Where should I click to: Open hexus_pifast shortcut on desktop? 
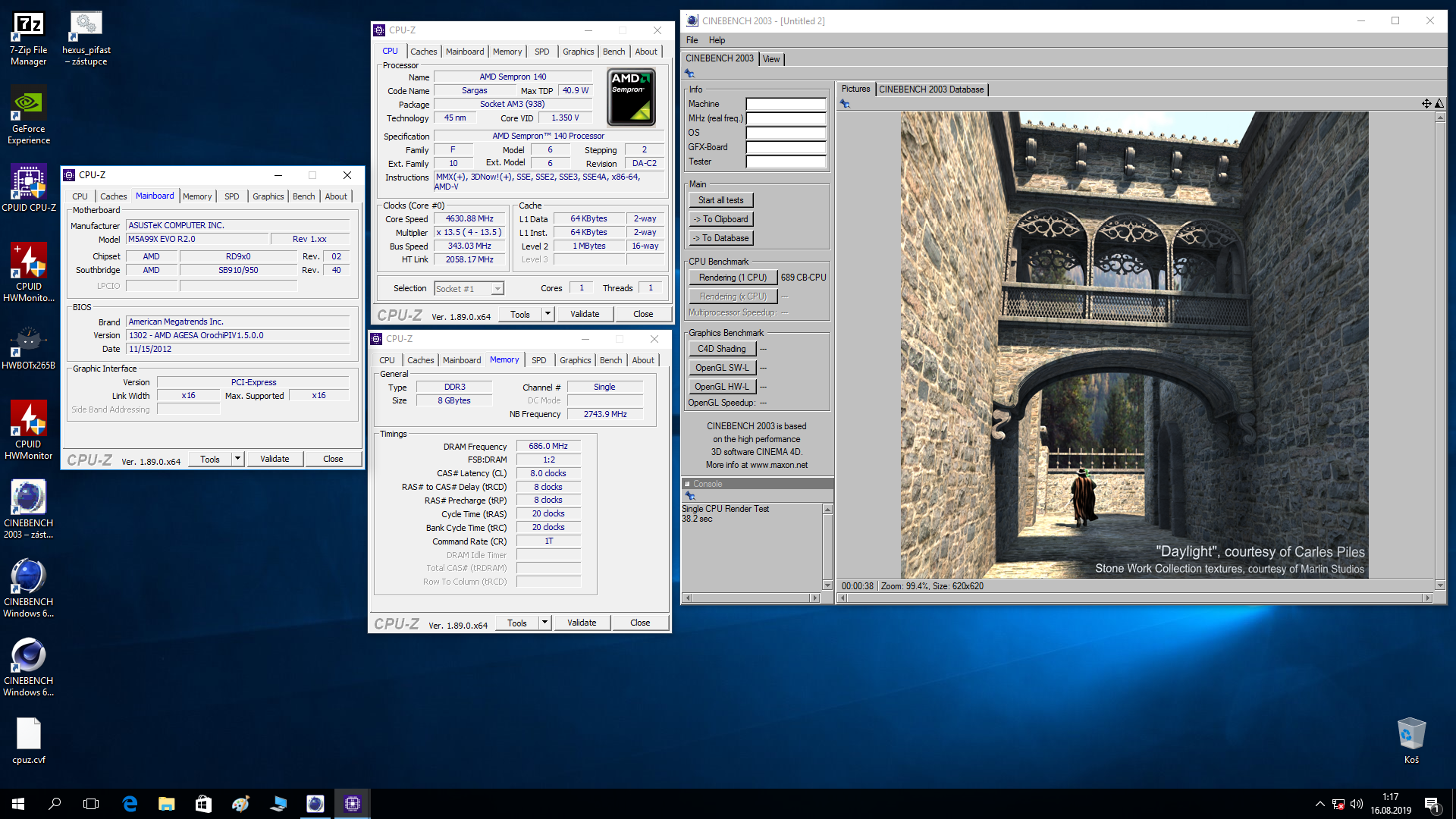(x=86, y=38)
